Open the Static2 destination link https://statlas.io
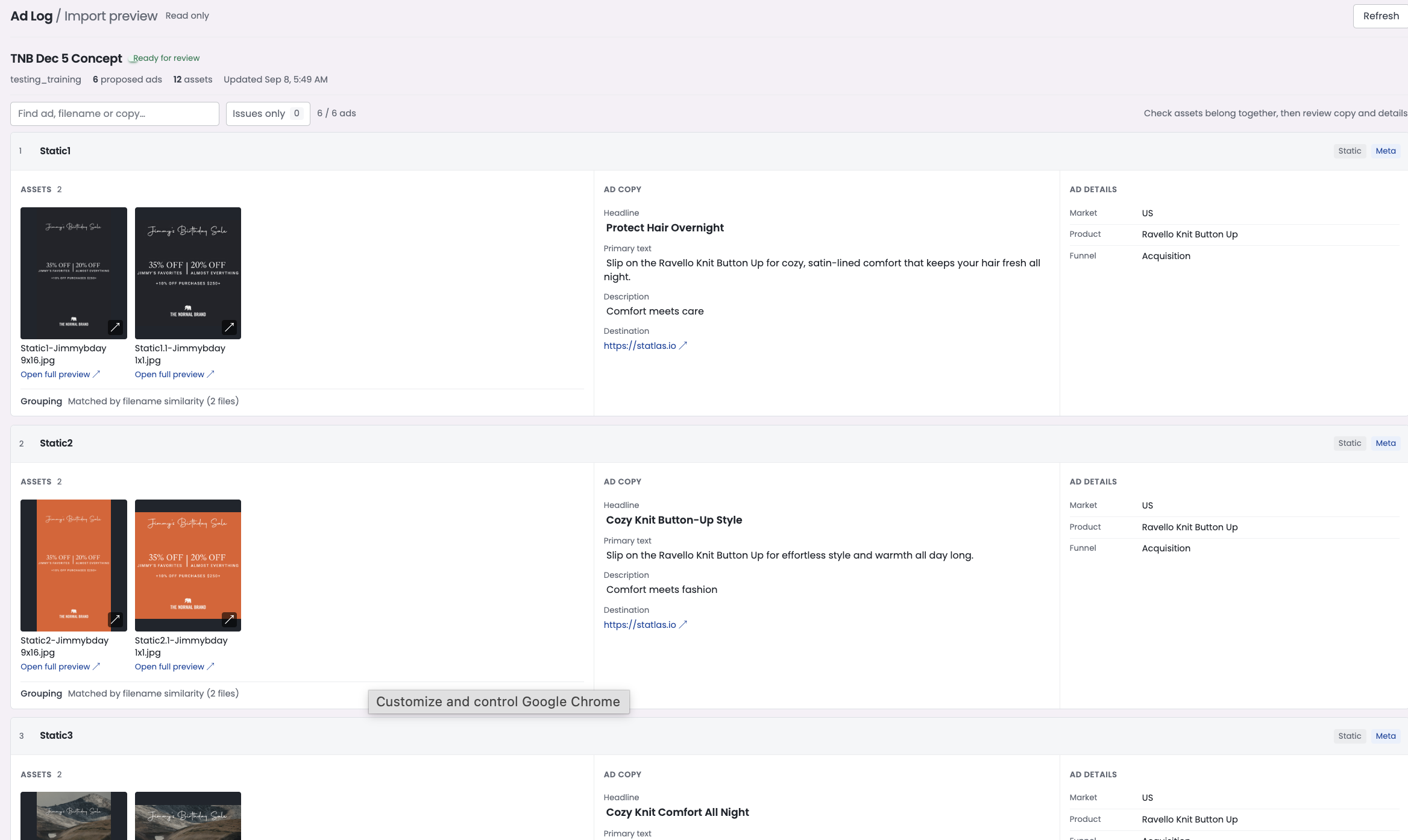Viewport: 1408px width, 840px height. (646, 625)
